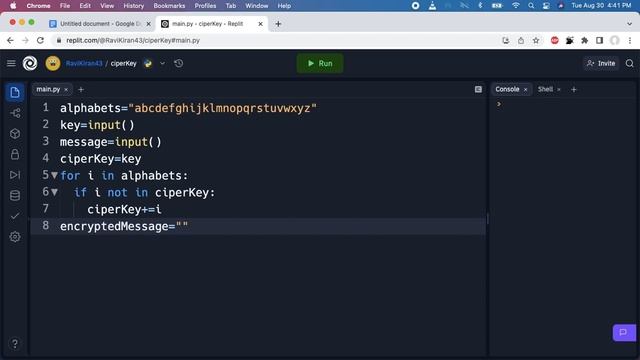This screenshot has width=640, height=360.
Task: Add a new editor file tab
Action: (x=81, y=89)
